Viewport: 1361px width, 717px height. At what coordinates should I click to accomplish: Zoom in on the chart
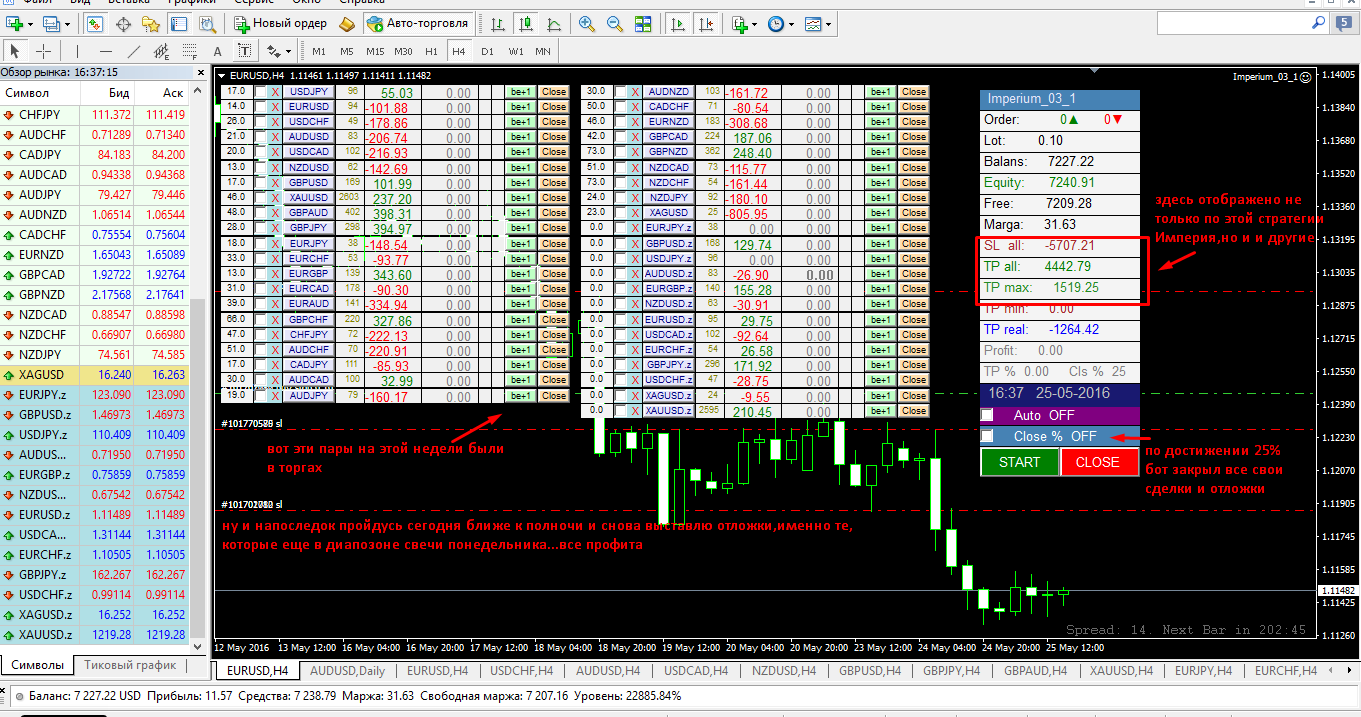pos(586,22)
